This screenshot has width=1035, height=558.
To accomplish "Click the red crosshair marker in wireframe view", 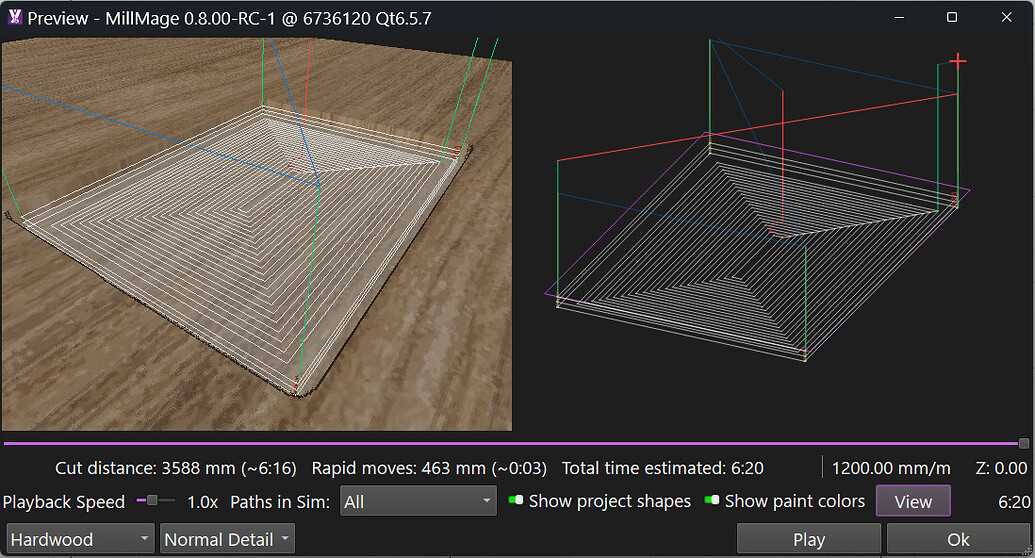I will tap(958, 61).
